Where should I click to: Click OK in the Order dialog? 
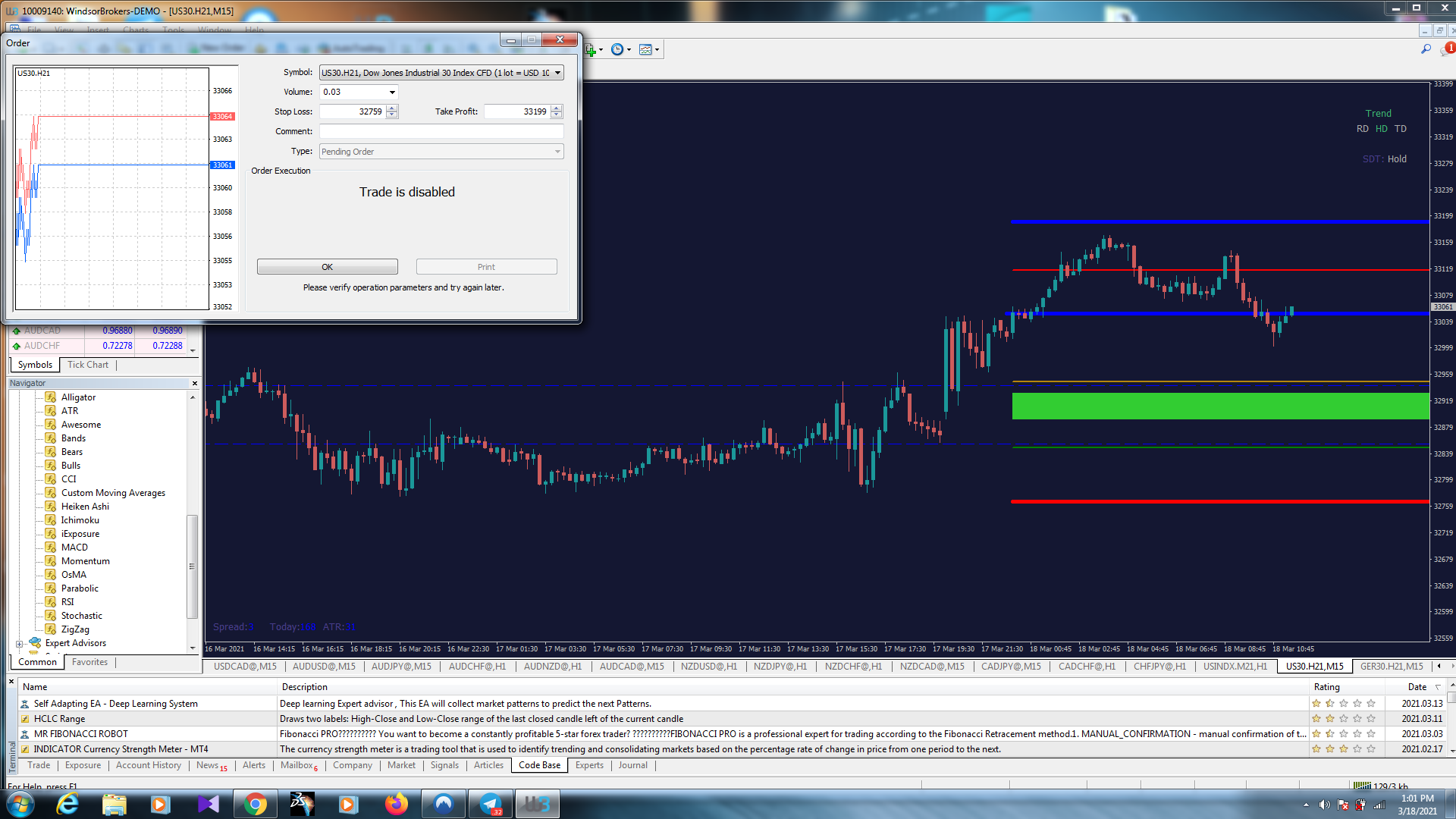click(327, 267)
